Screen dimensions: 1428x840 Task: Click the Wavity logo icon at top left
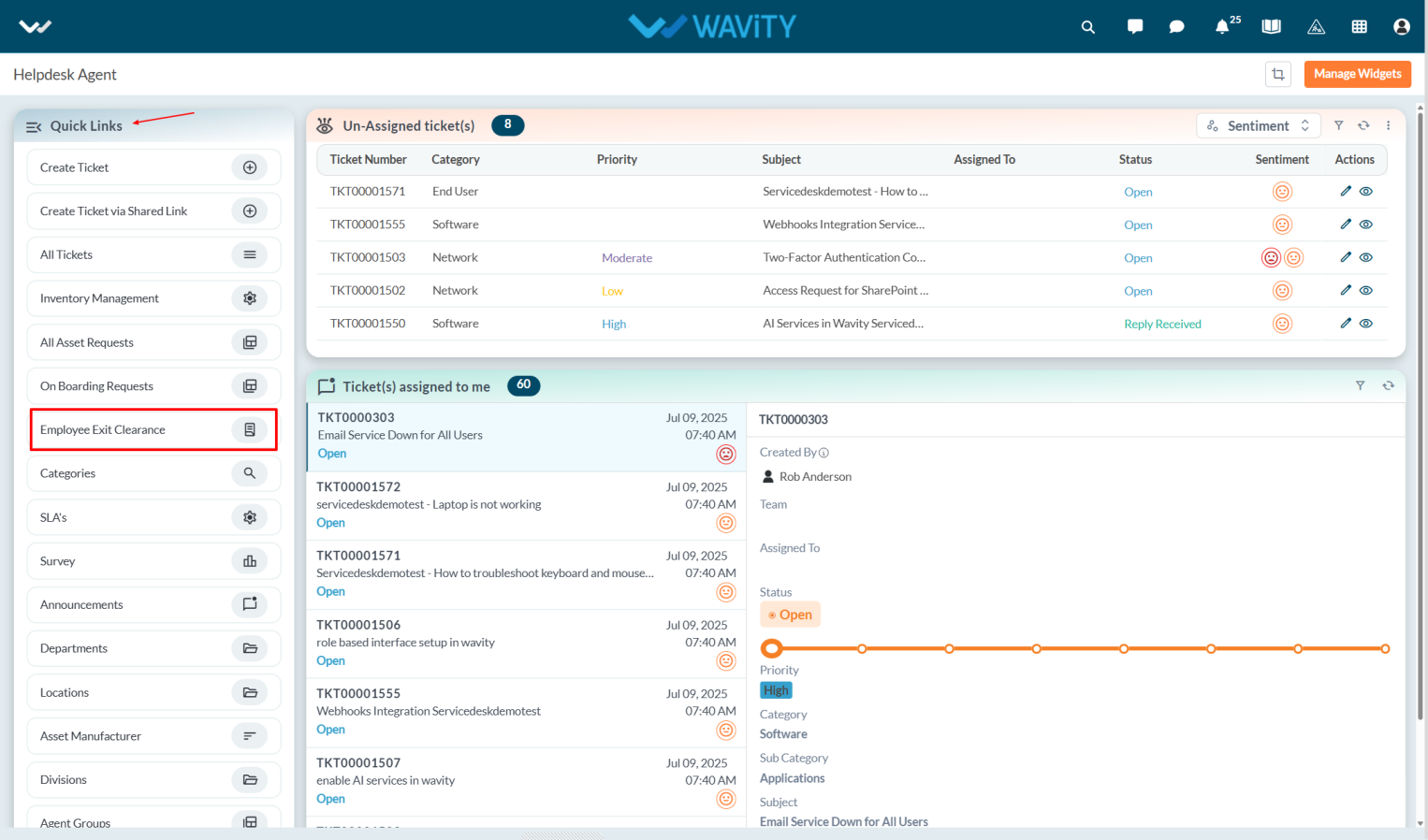click(35, 26)
